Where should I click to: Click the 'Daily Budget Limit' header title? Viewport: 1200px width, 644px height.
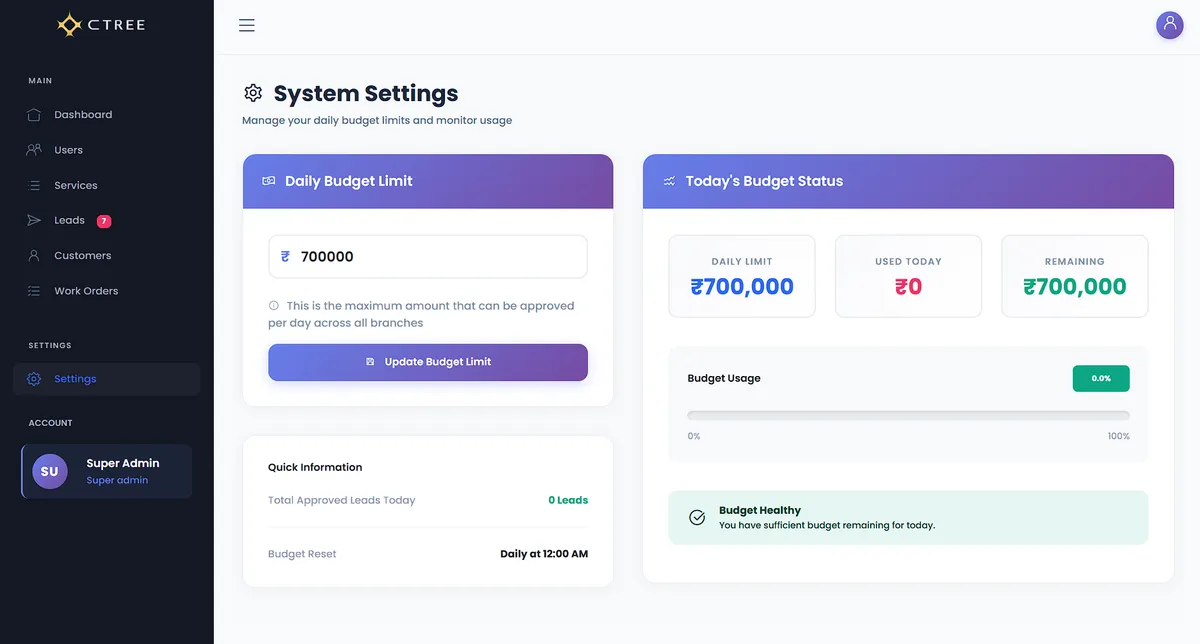pyautogui.click(x=349, y=181)
